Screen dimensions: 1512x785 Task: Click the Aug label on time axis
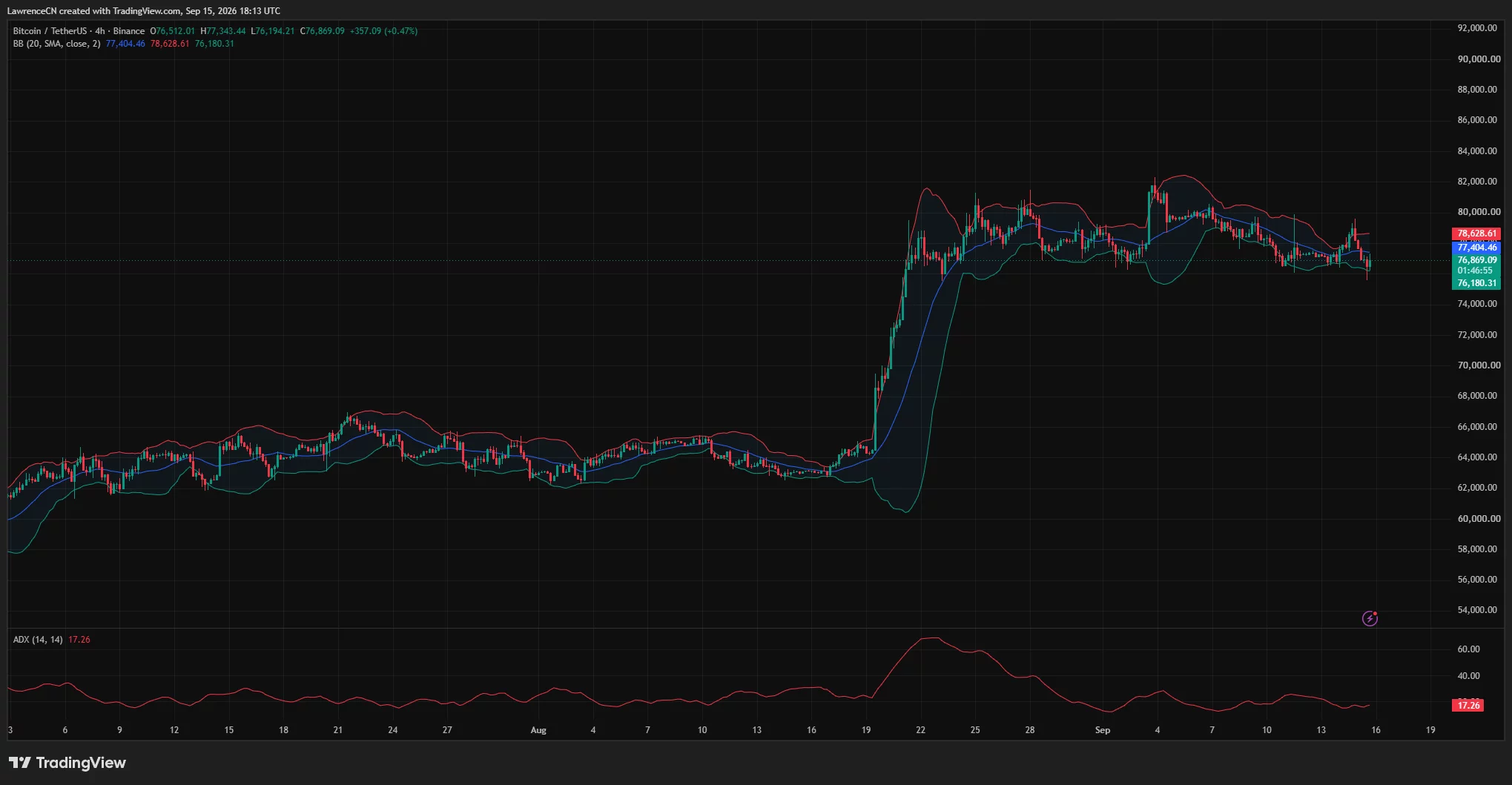tap(538, 730)
